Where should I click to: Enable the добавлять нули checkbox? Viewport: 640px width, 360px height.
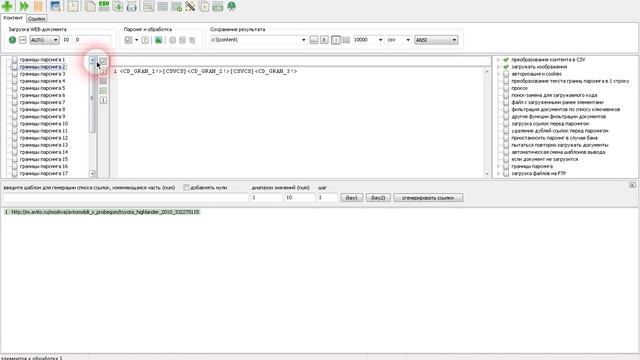coord(186,187)
